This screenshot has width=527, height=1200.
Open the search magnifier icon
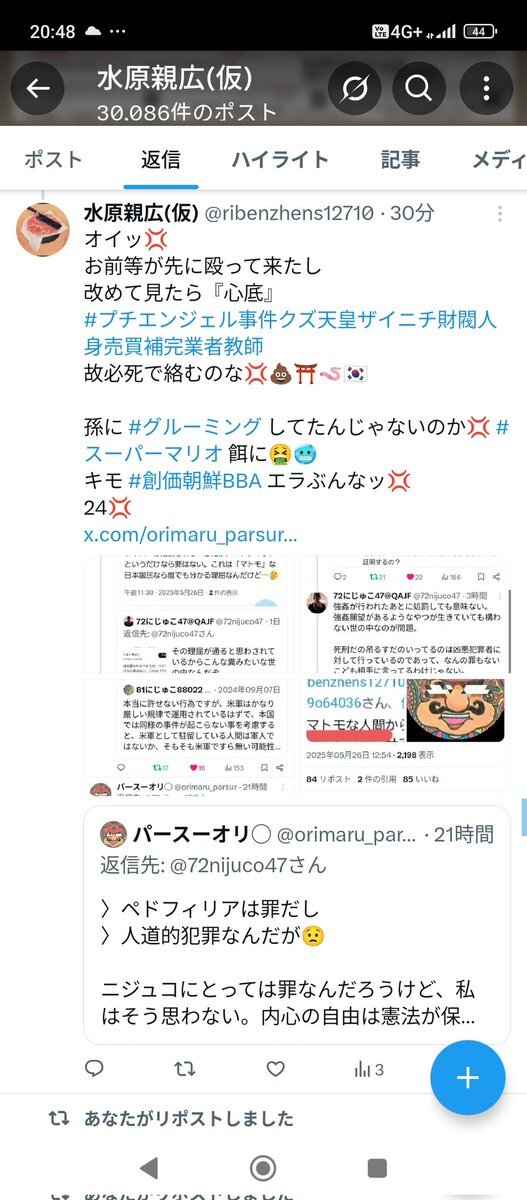[418, 89]
